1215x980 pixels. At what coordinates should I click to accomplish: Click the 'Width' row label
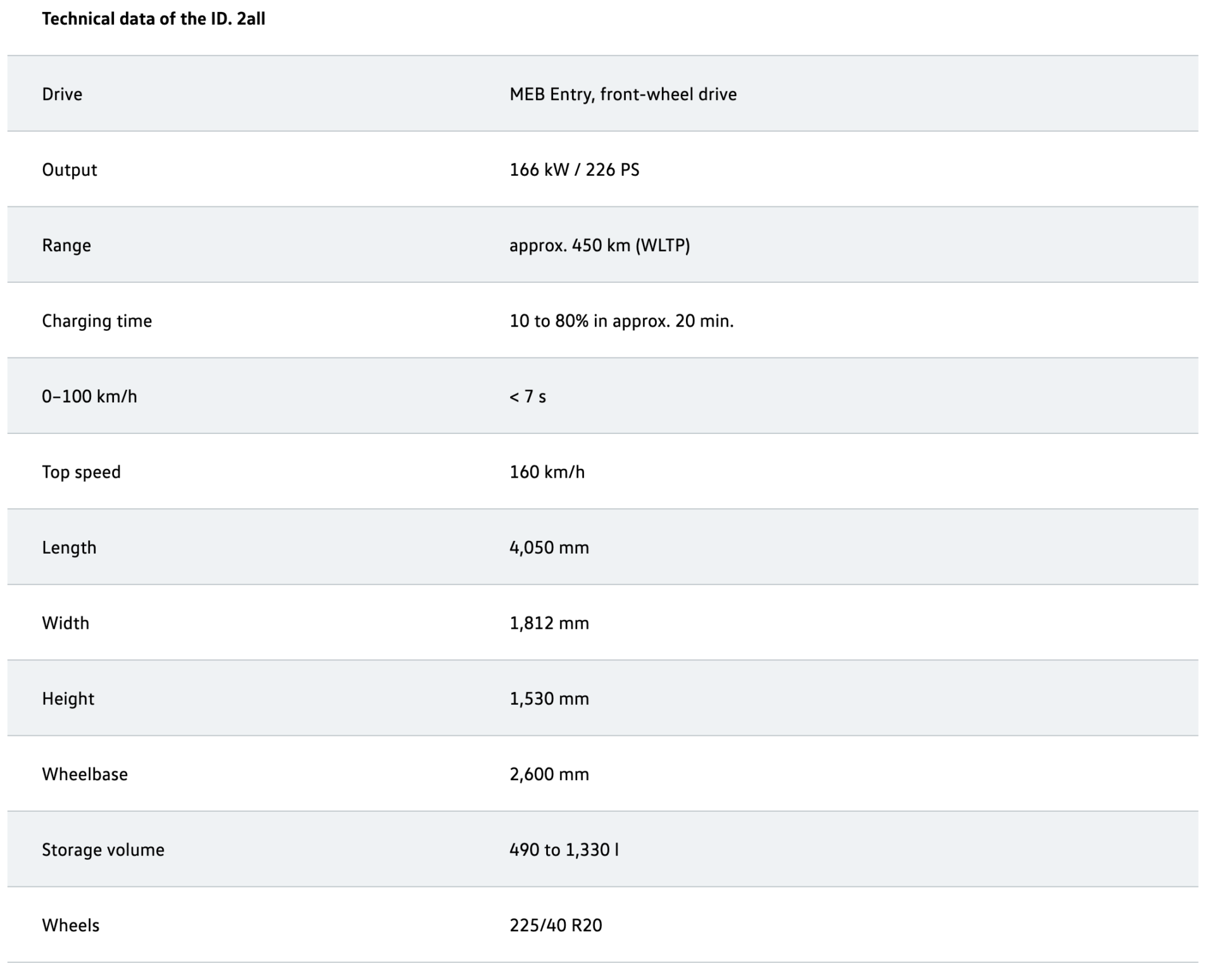tap(65, 623)
